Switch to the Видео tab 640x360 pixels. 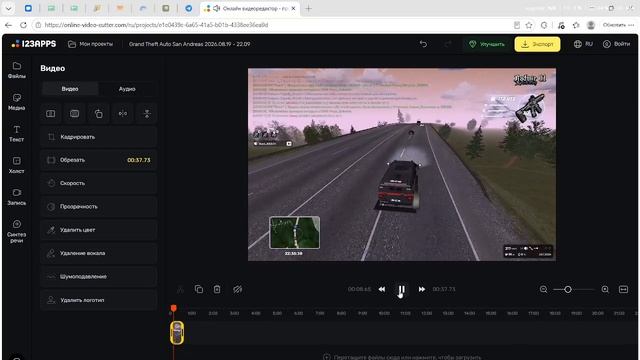point(70,89)
